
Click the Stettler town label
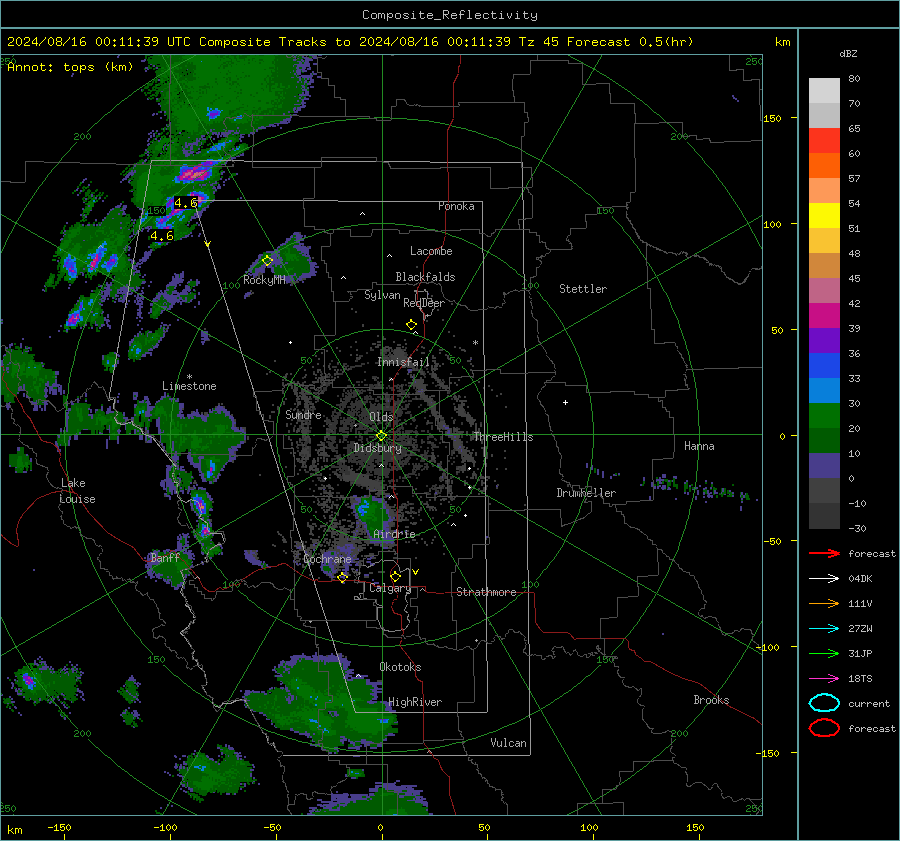pyautogui.click(x=583, y=289)
